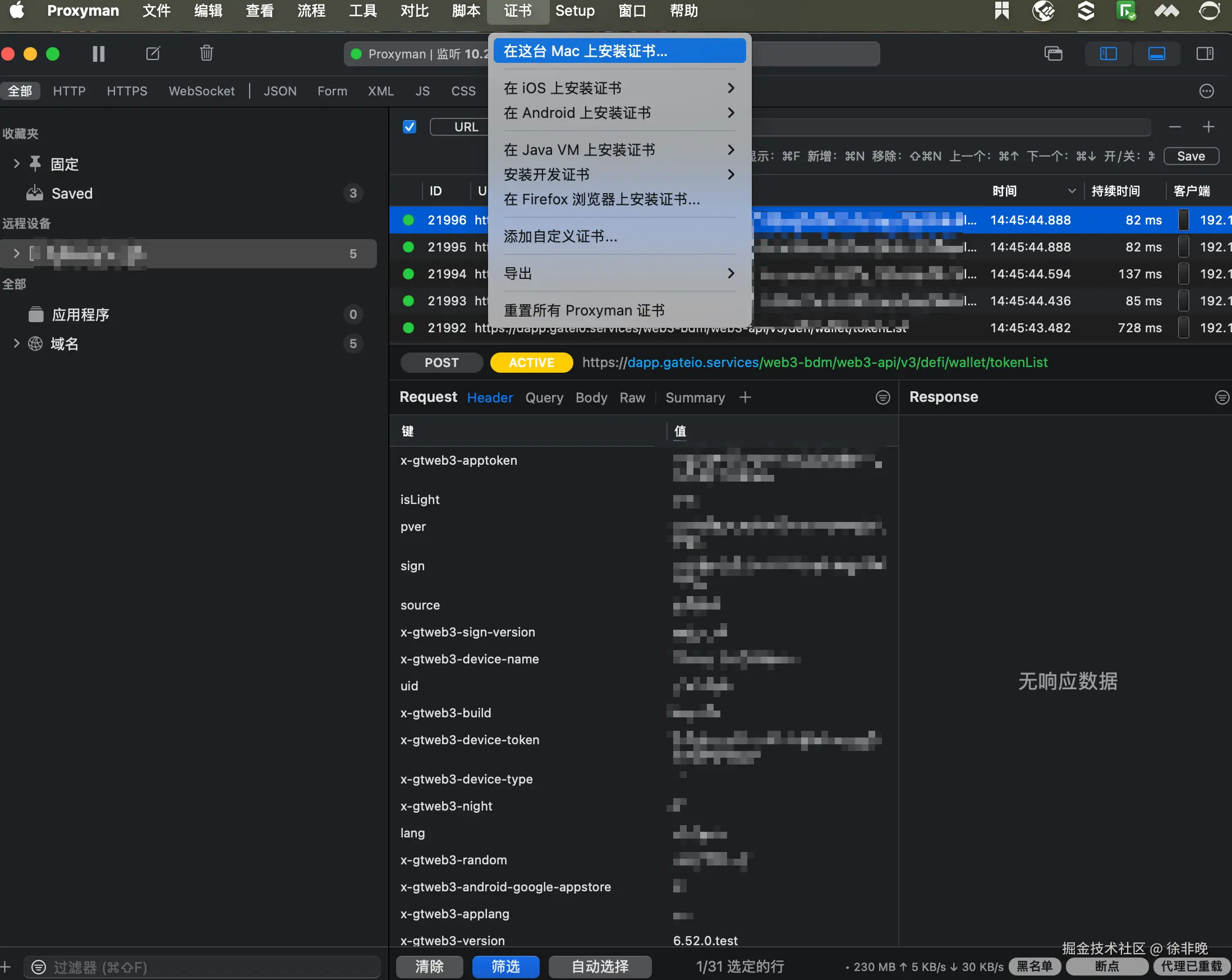Select request row with ID 21994
The height and width of the screenshot is (980, 1232).
pos(447,274)
